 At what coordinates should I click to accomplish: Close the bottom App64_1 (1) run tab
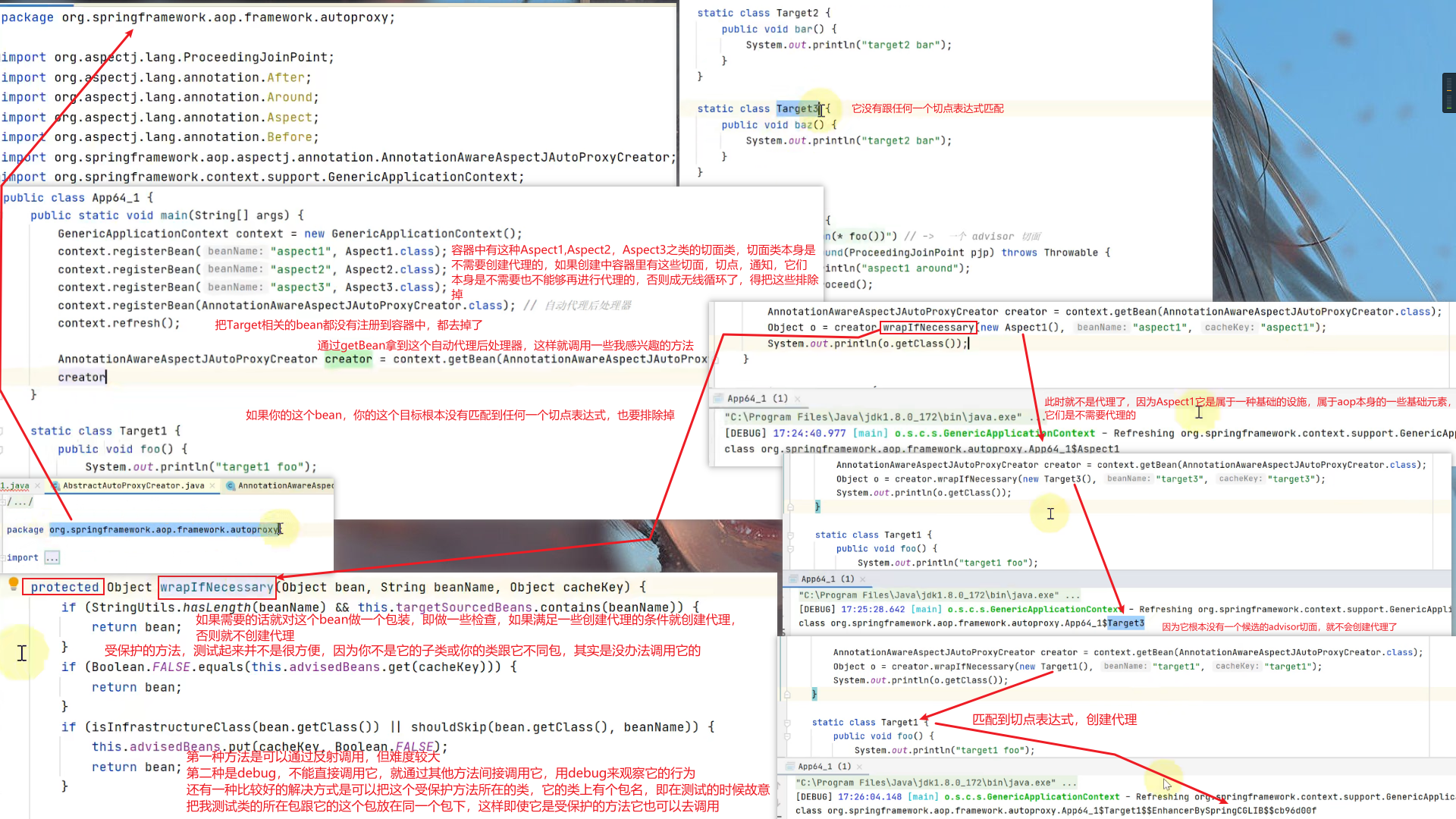(x=859, y=767)
